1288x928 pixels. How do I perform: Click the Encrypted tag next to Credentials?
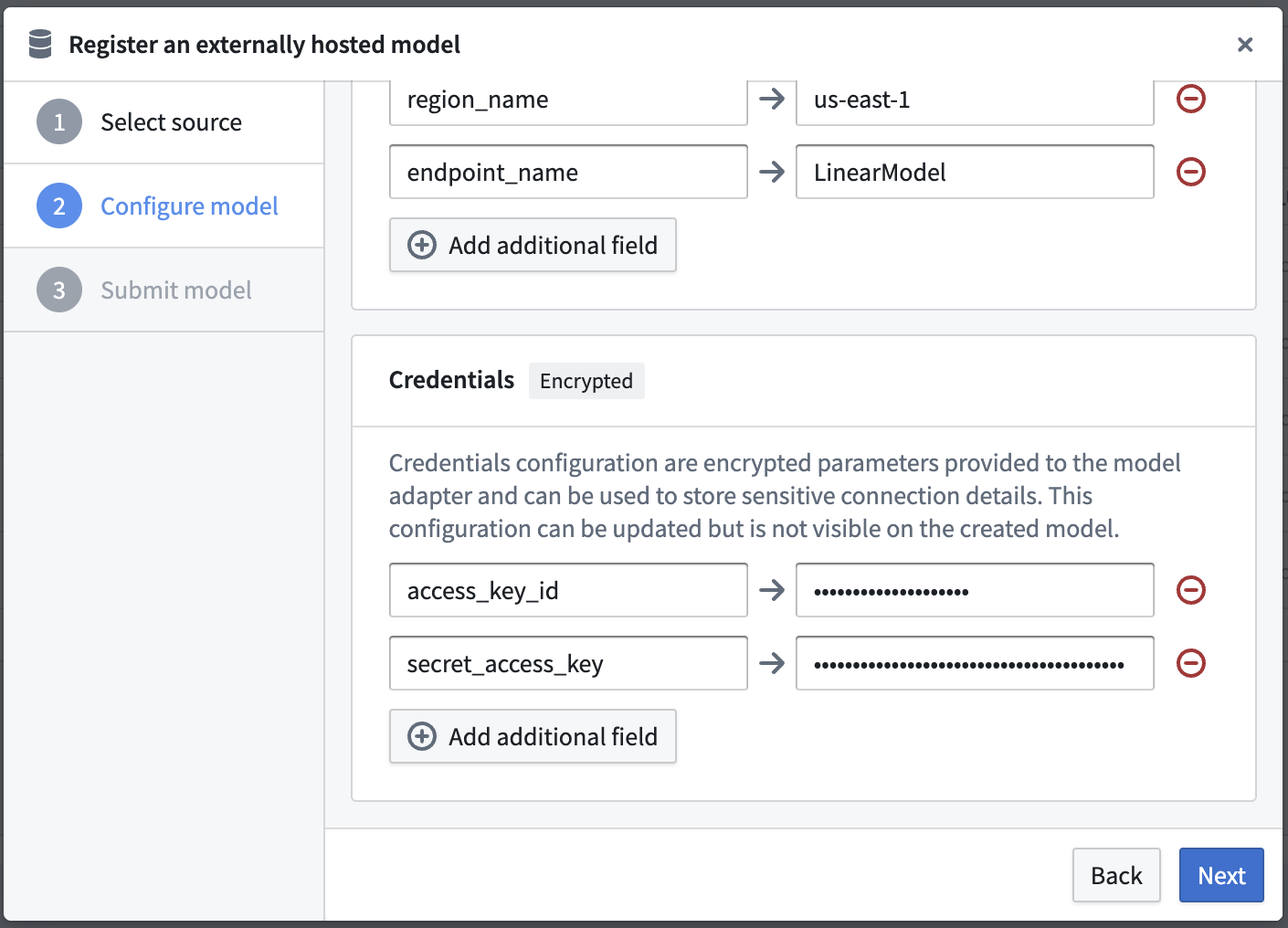tap(586, 381)
